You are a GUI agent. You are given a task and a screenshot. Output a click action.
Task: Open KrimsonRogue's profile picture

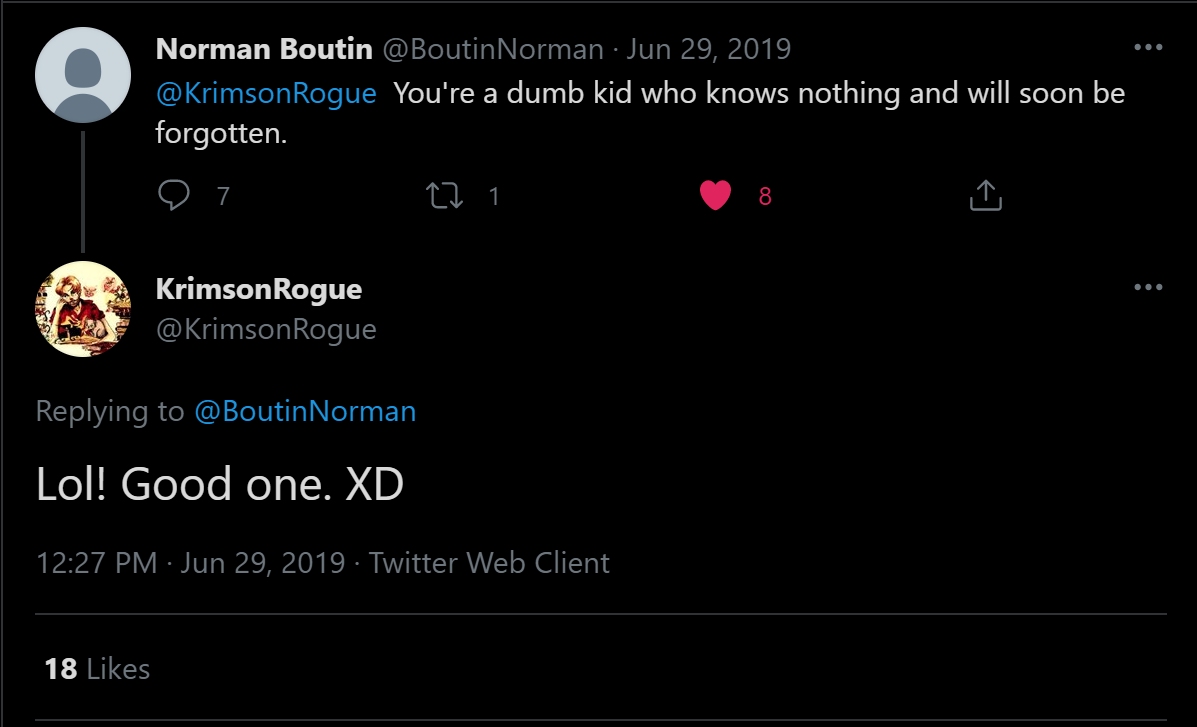click(83, 309)
